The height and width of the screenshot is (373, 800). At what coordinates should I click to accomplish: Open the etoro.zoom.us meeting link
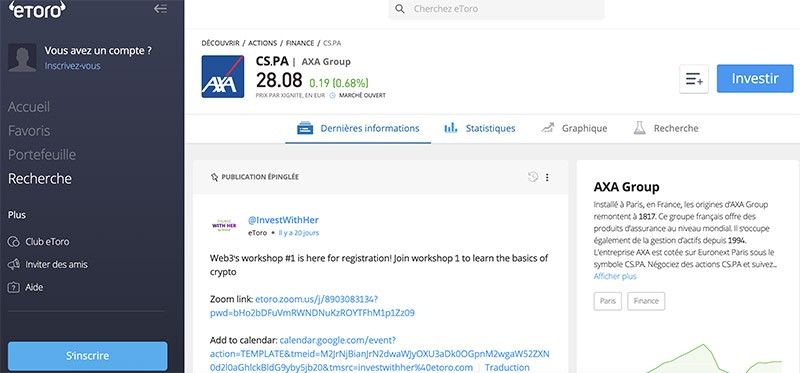[312, 306]
